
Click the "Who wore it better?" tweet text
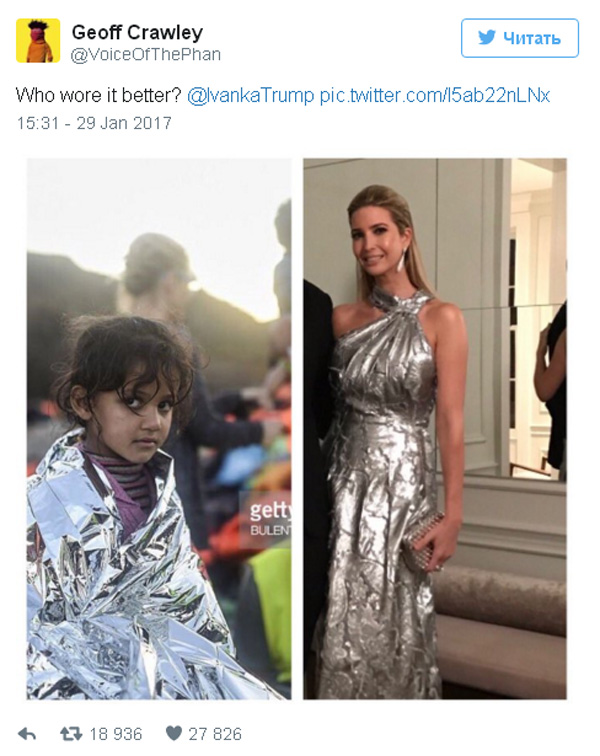click(98, 95)
